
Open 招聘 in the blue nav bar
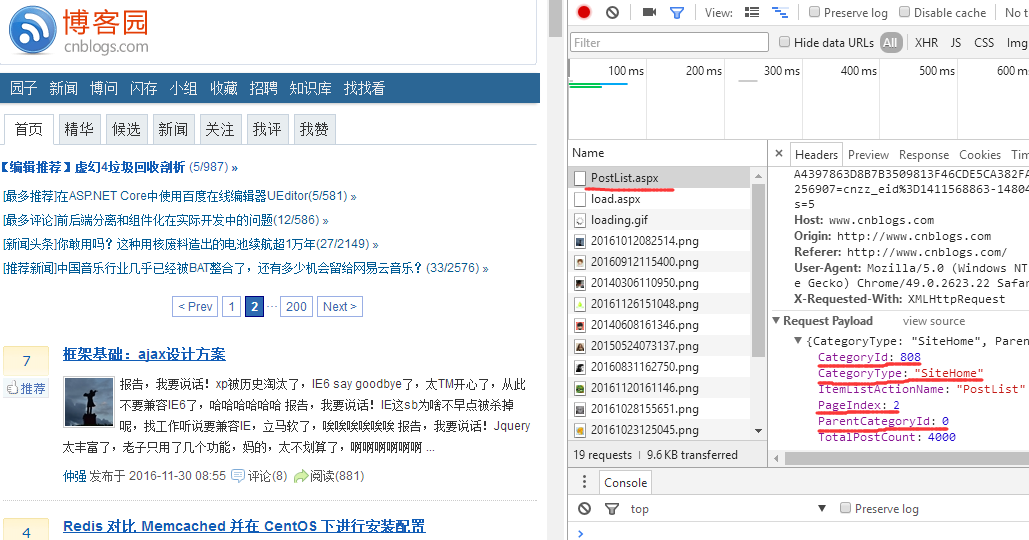tap(264, 88)
